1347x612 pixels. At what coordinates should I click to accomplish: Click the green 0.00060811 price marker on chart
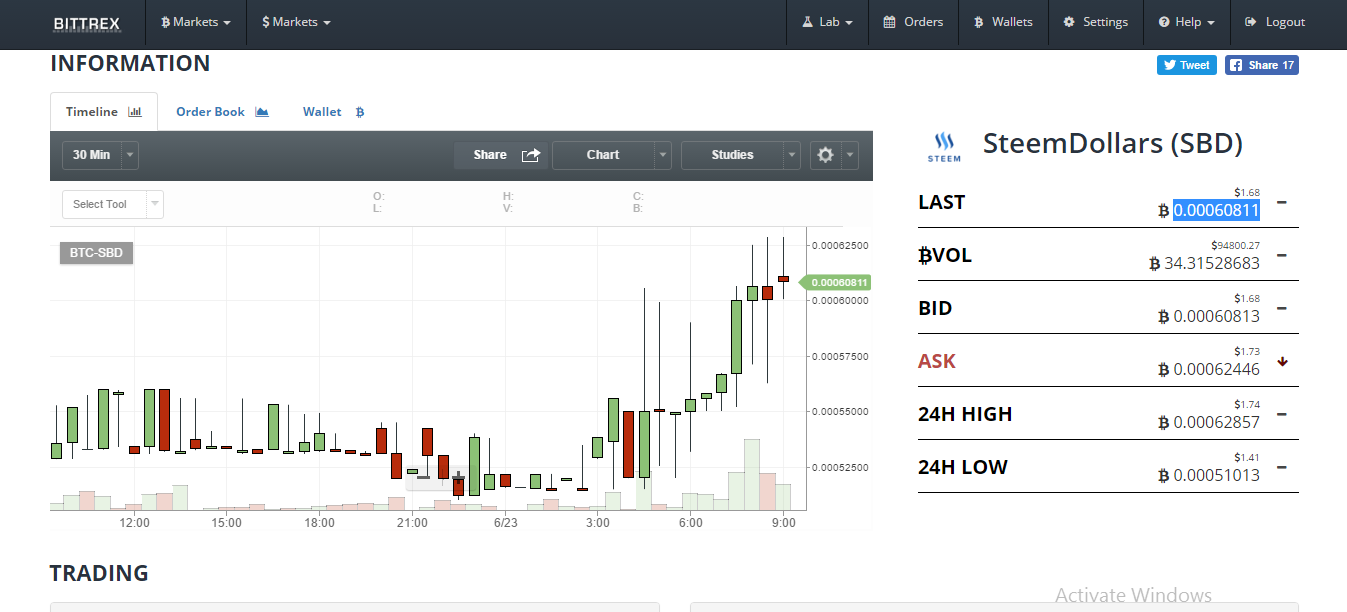click(837, 283)
